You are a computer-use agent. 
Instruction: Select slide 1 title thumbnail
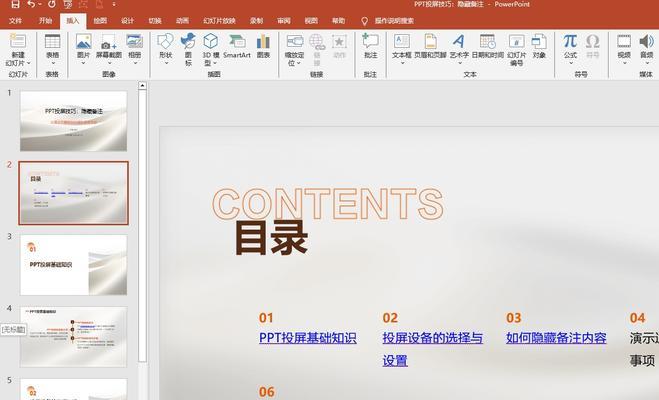point(74,121)
